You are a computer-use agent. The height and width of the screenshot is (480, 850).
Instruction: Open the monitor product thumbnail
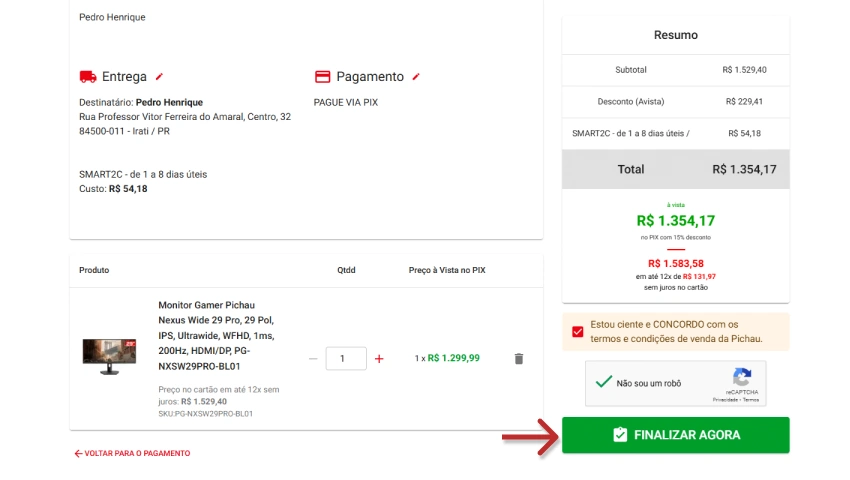pyautogui.click(x=109, y=356)
